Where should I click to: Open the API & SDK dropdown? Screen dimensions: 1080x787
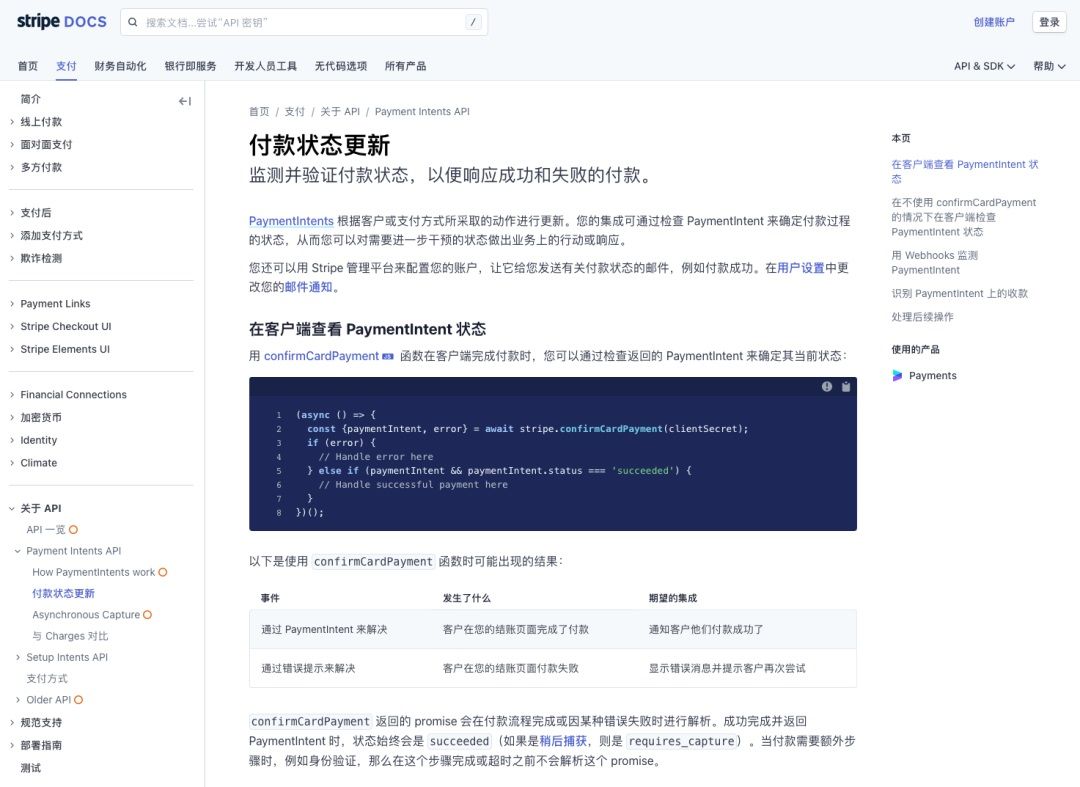coord(984,66)
